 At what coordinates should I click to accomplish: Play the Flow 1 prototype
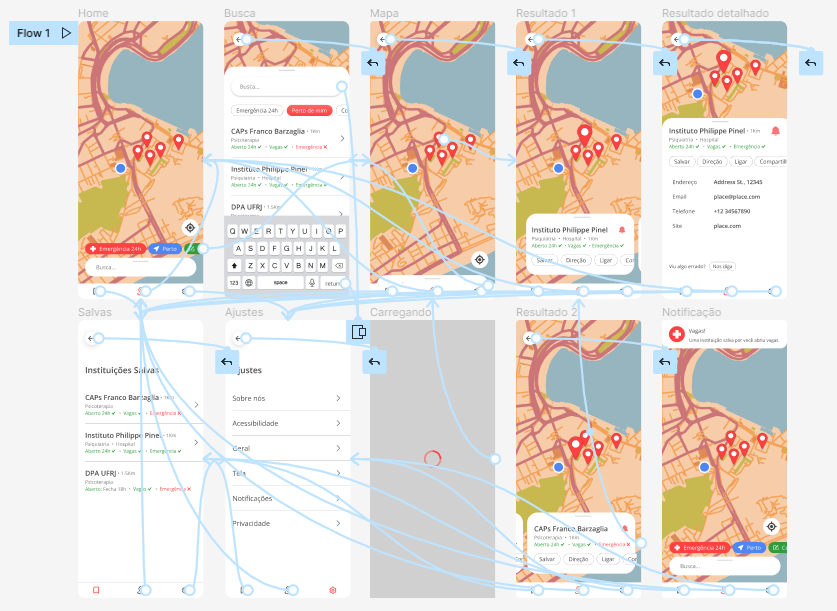[x=66, y=33]
